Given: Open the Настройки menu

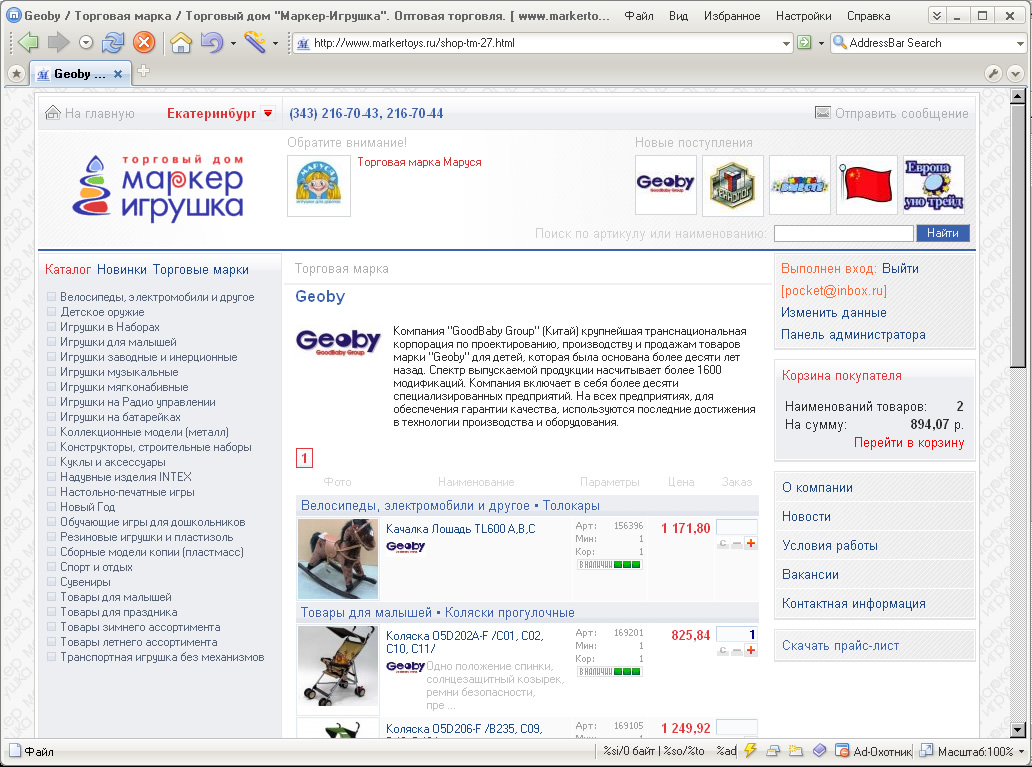Looking at the screenshot, I should (x=803, y=16).
